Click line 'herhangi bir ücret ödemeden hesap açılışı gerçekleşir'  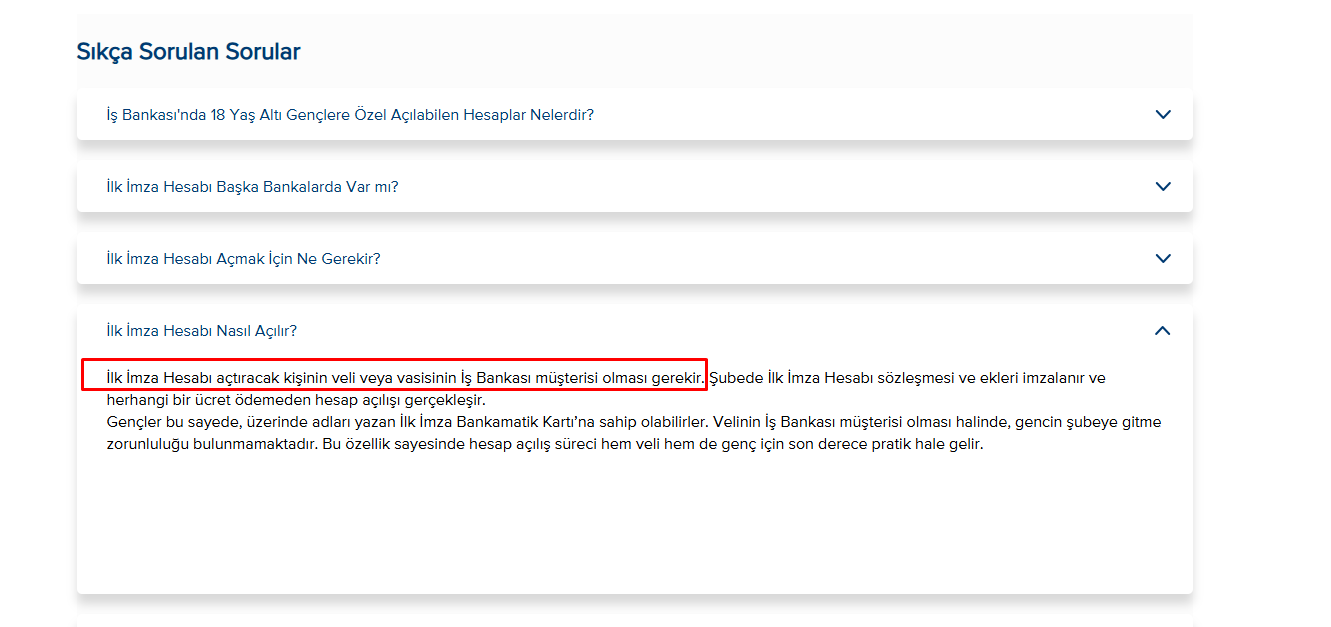pyautogui.click(x=296, y=400)
